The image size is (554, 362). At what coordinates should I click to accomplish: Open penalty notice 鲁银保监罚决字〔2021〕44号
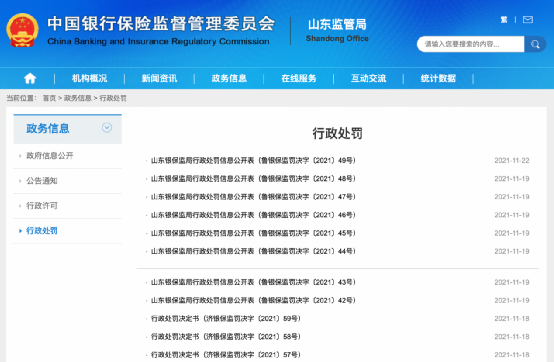(253, 251)
